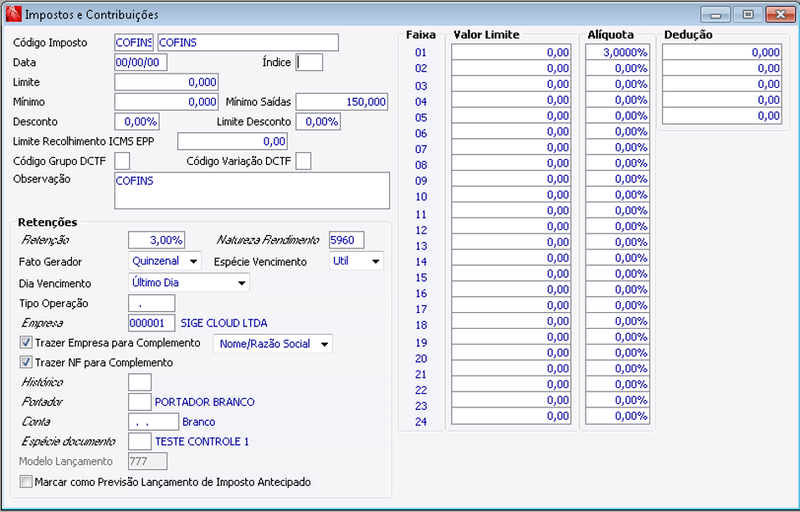Maximize the Impostos e Contribuições window
The width and height of the screenshot is (800, 512).
[748, 14]
